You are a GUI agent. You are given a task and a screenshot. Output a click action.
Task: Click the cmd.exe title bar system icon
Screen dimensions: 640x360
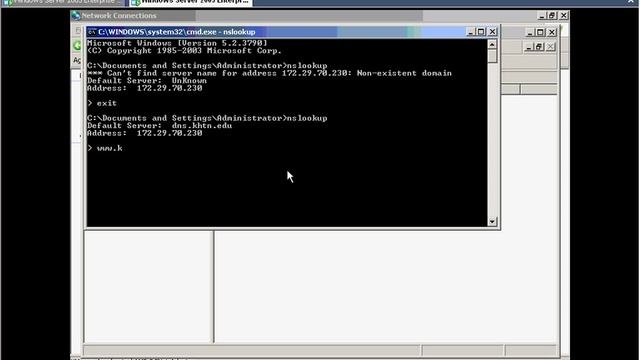[x=92, y=32]
